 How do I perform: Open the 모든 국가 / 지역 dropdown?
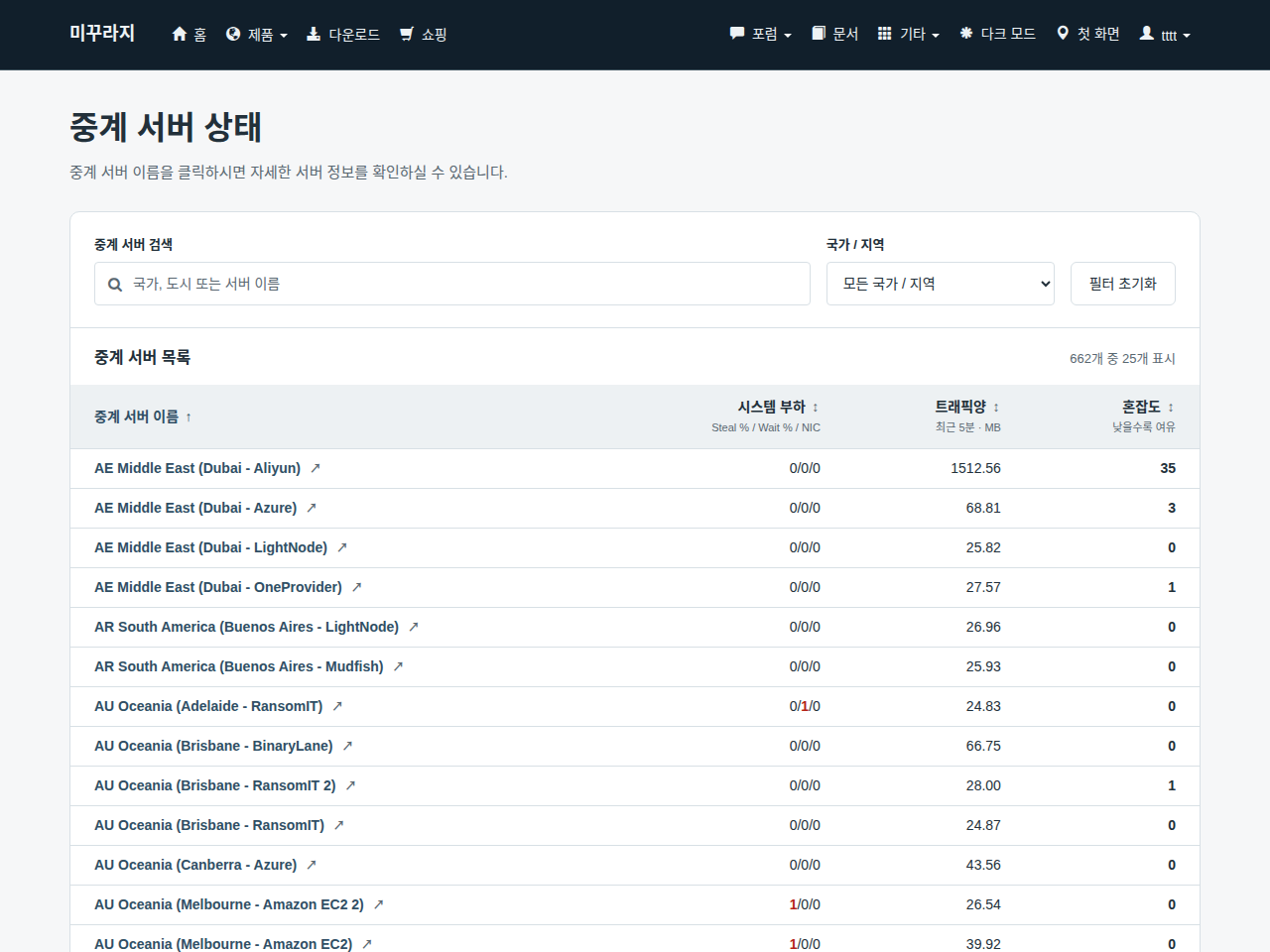(941, 284)
